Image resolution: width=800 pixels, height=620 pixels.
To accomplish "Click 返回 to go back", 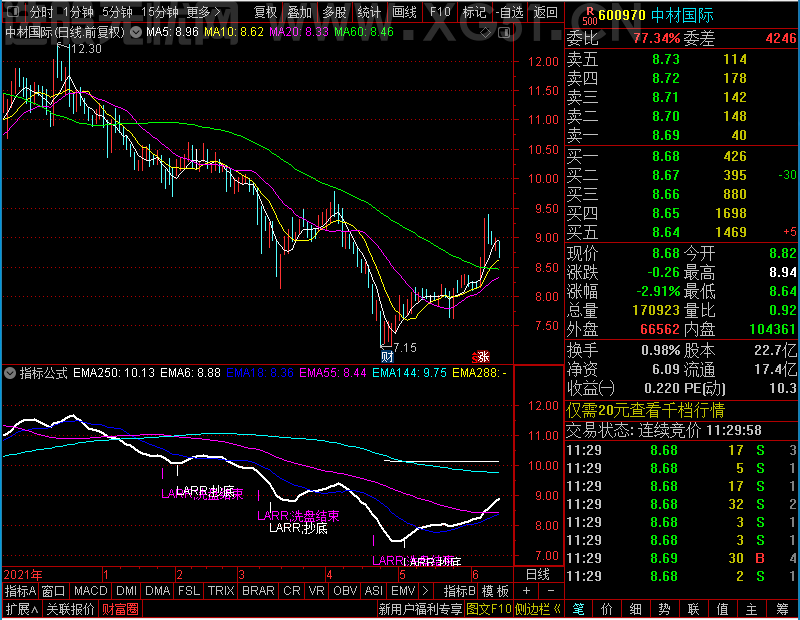I will (545, 12).
